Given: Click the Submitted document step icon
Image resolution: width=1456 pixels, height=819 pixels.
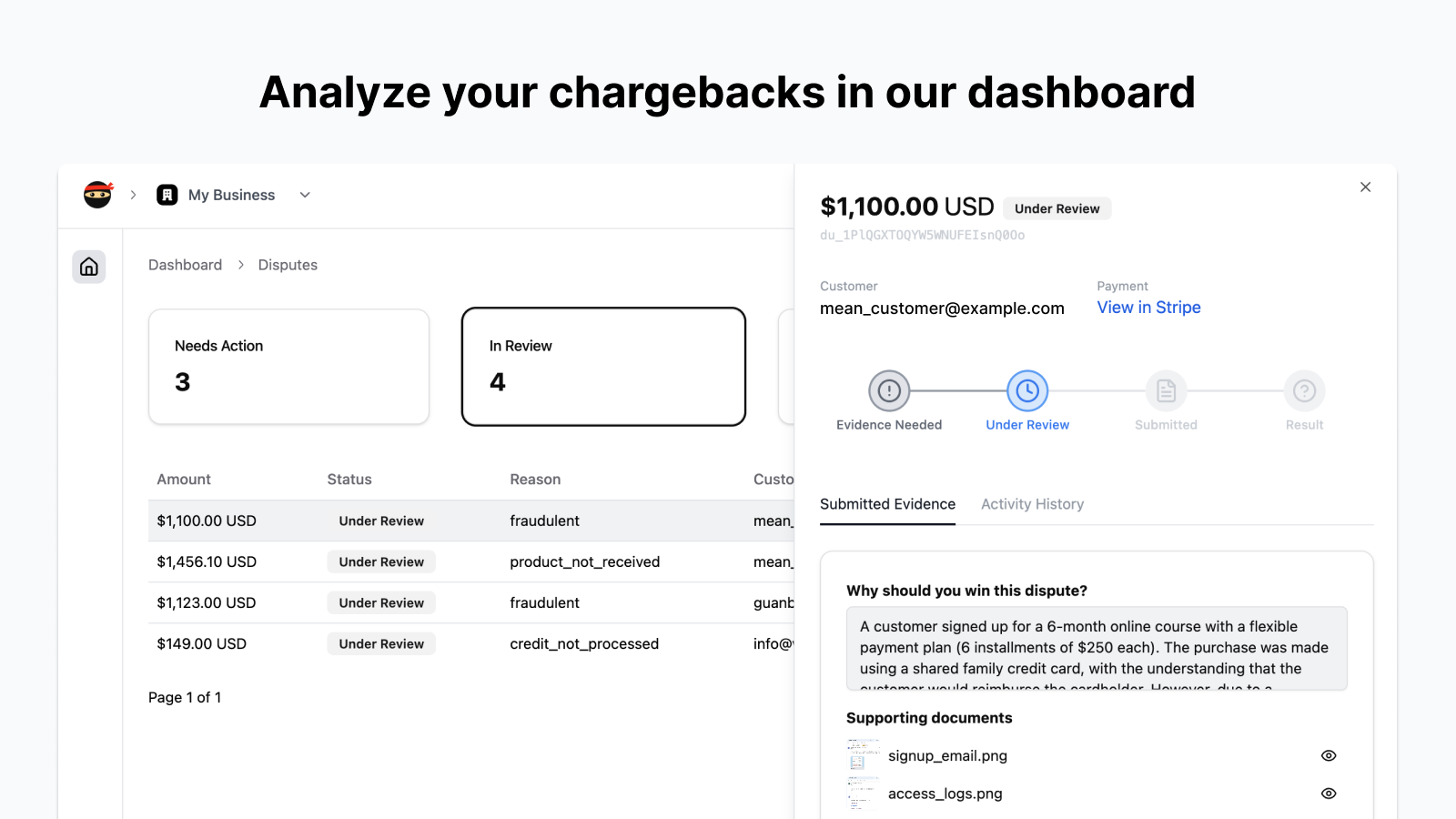Looking at the screenshot, I should pyautogui.click(x=1166, y=391).
